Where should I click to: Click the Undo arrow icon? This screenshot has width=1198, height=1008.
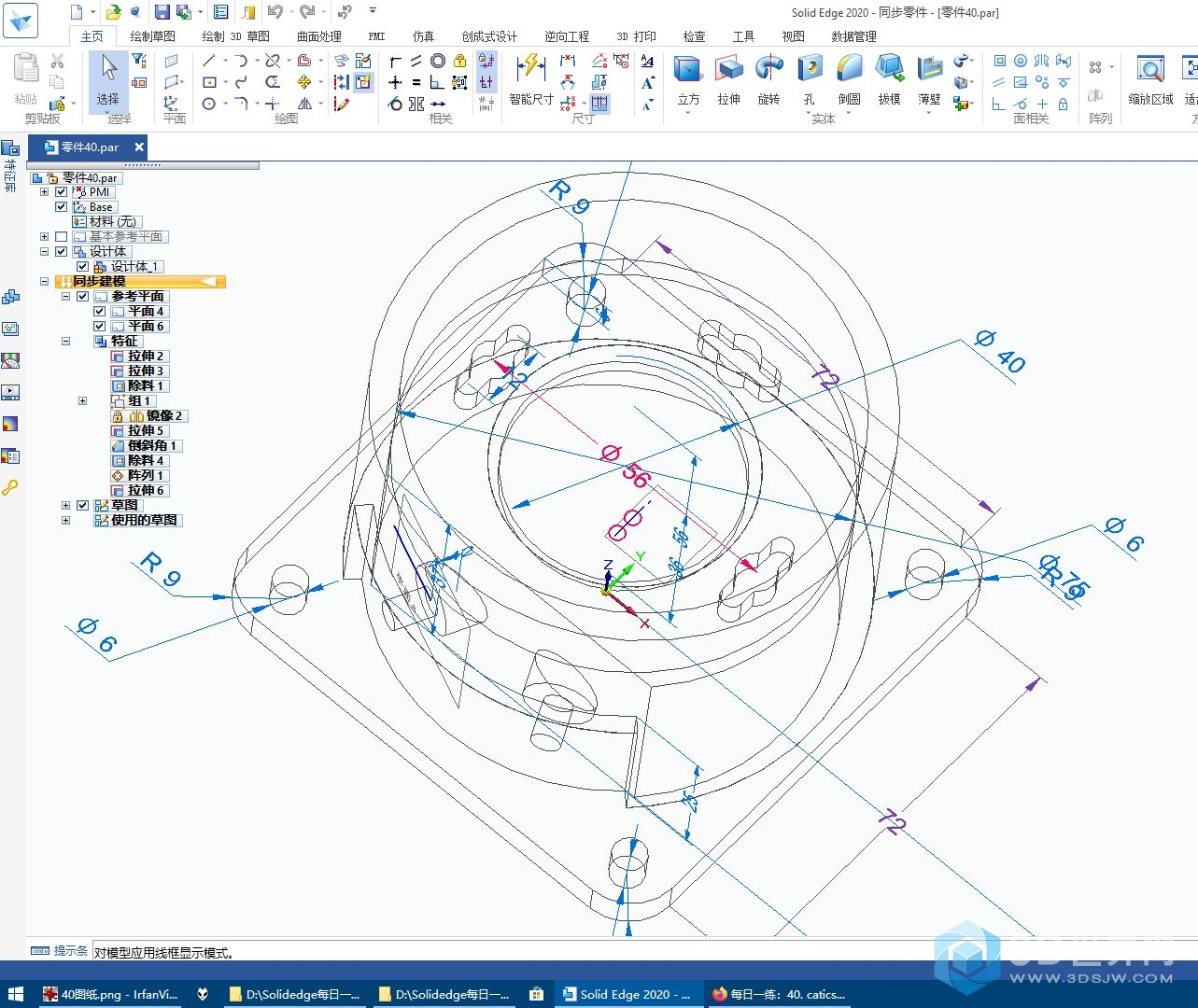(x=275, y=12)
